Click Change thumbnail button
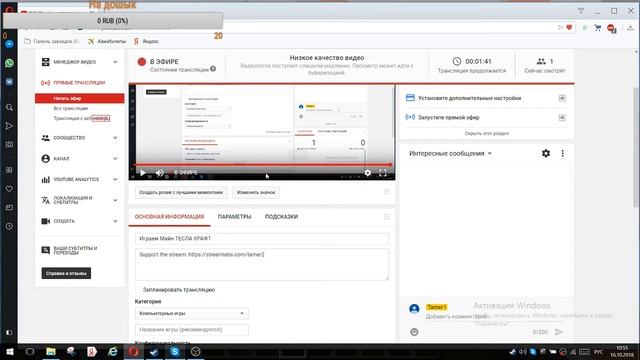 click(256, 192)
